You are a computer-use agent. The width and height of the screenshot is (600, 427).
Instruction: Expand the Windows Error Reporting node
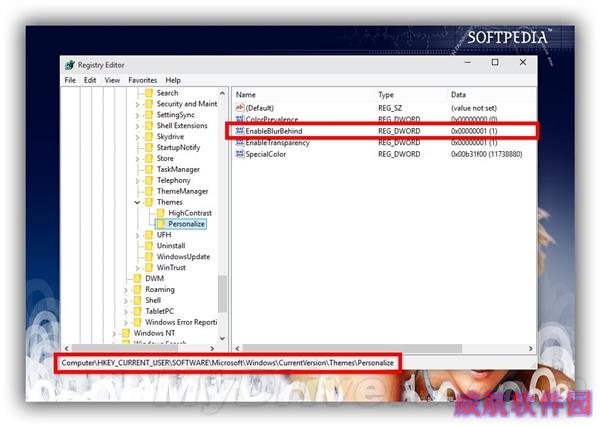(126, 323)
